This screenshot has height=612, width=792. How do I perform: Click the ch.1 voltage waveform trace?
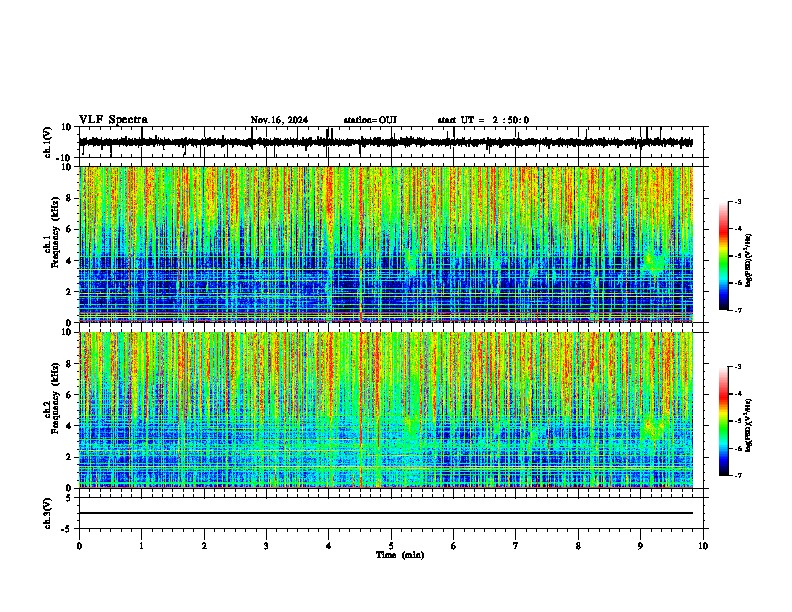(386, 142)
